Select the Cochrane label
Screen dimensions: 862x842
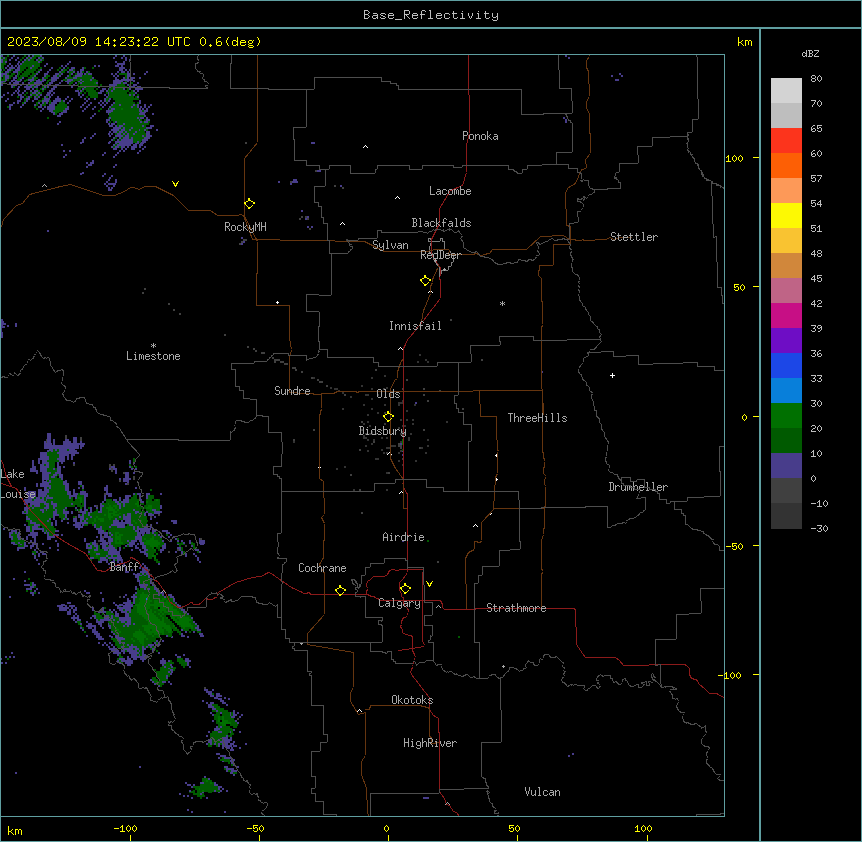click(322, 568)
